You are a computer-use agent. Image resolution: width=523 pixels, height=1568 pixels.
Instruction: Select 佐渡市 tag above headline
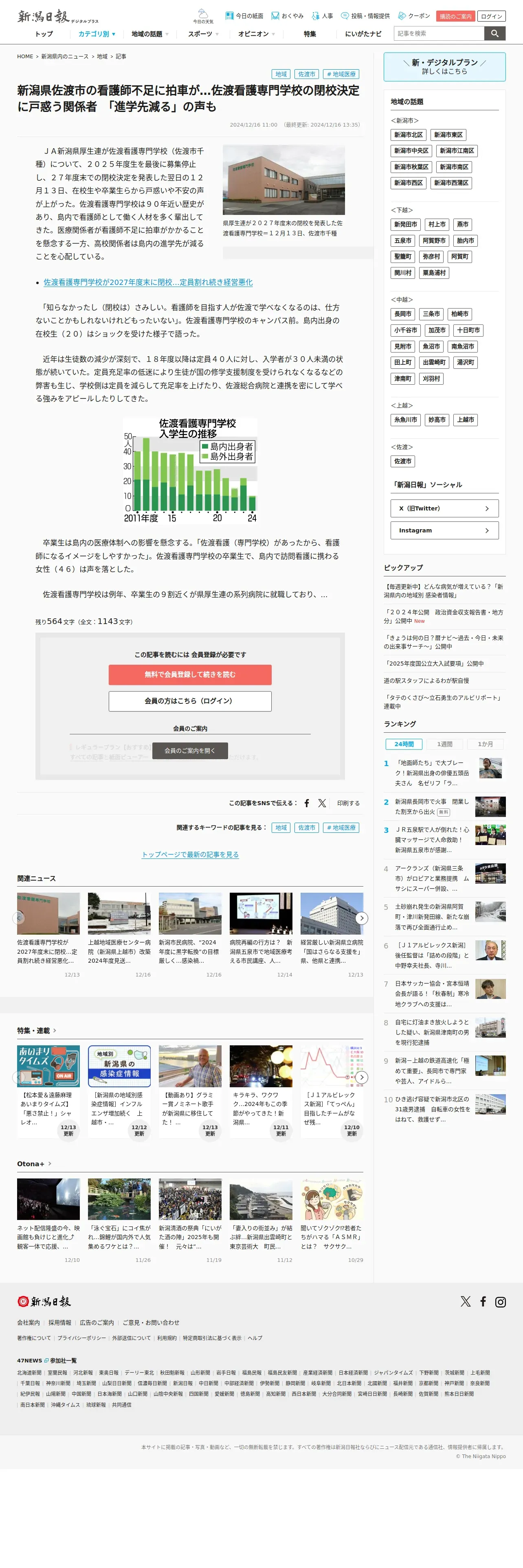coord(307,74)
